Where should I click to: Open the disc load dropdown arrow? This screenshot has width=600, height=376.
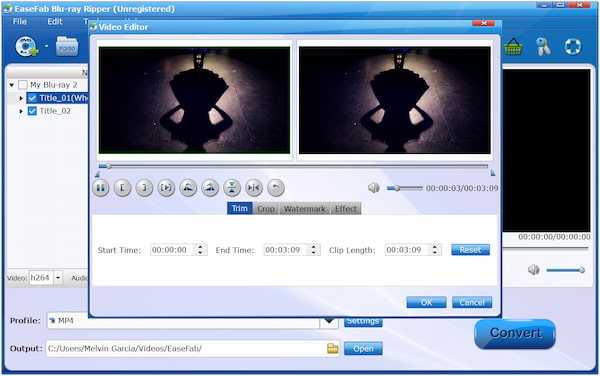pos(46,46)
